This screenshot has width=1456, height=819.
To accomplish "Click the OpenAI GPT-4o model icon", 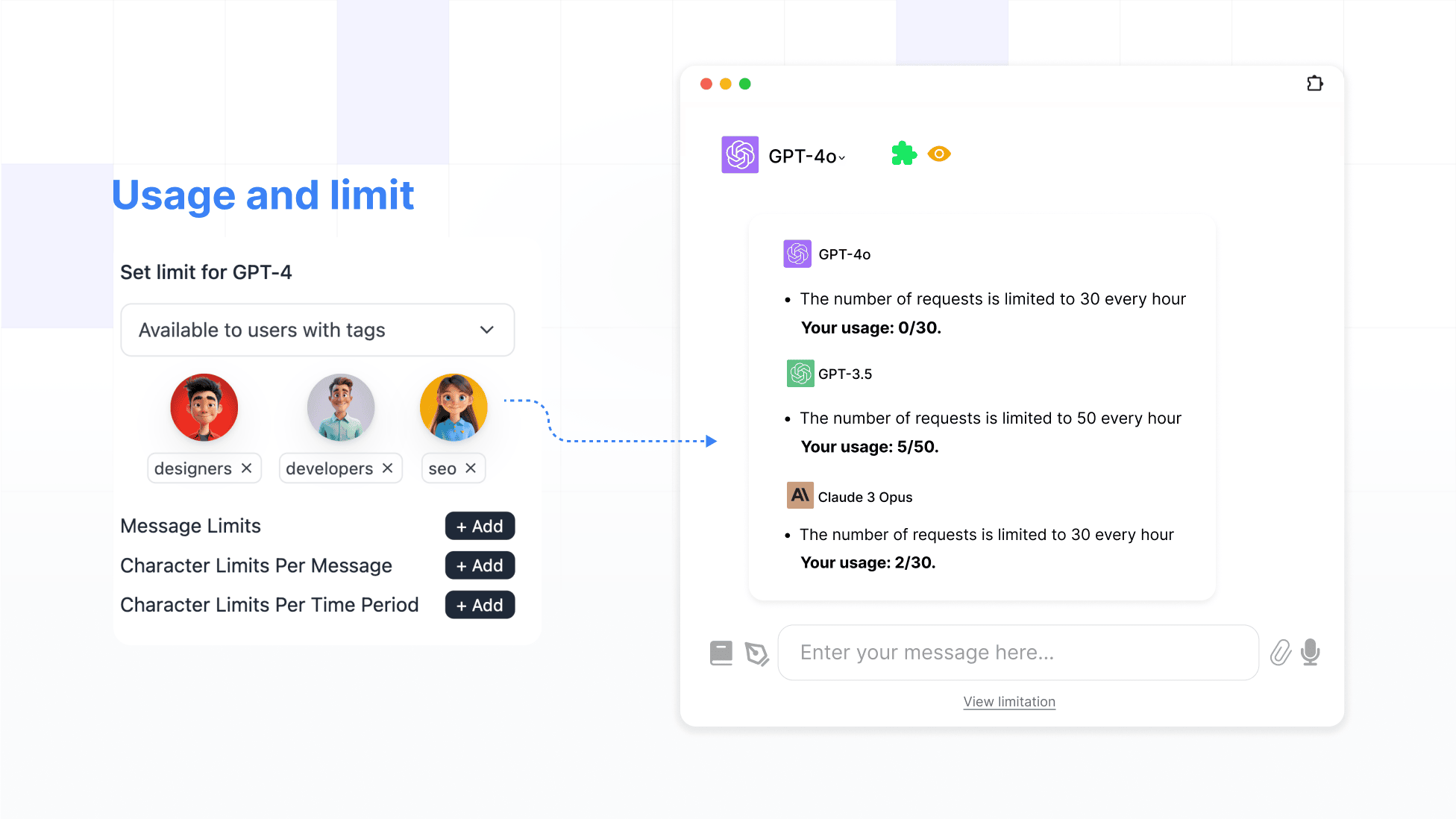I will [x=739, y=154].
